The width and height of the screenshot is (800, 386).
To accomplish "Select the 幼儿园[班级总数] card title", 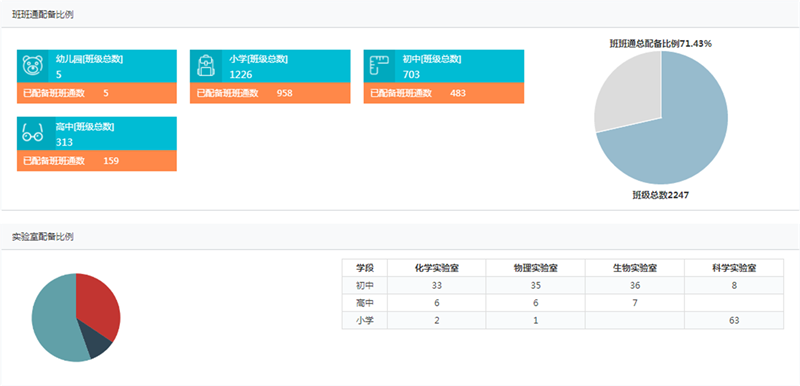I will (89, 59).
